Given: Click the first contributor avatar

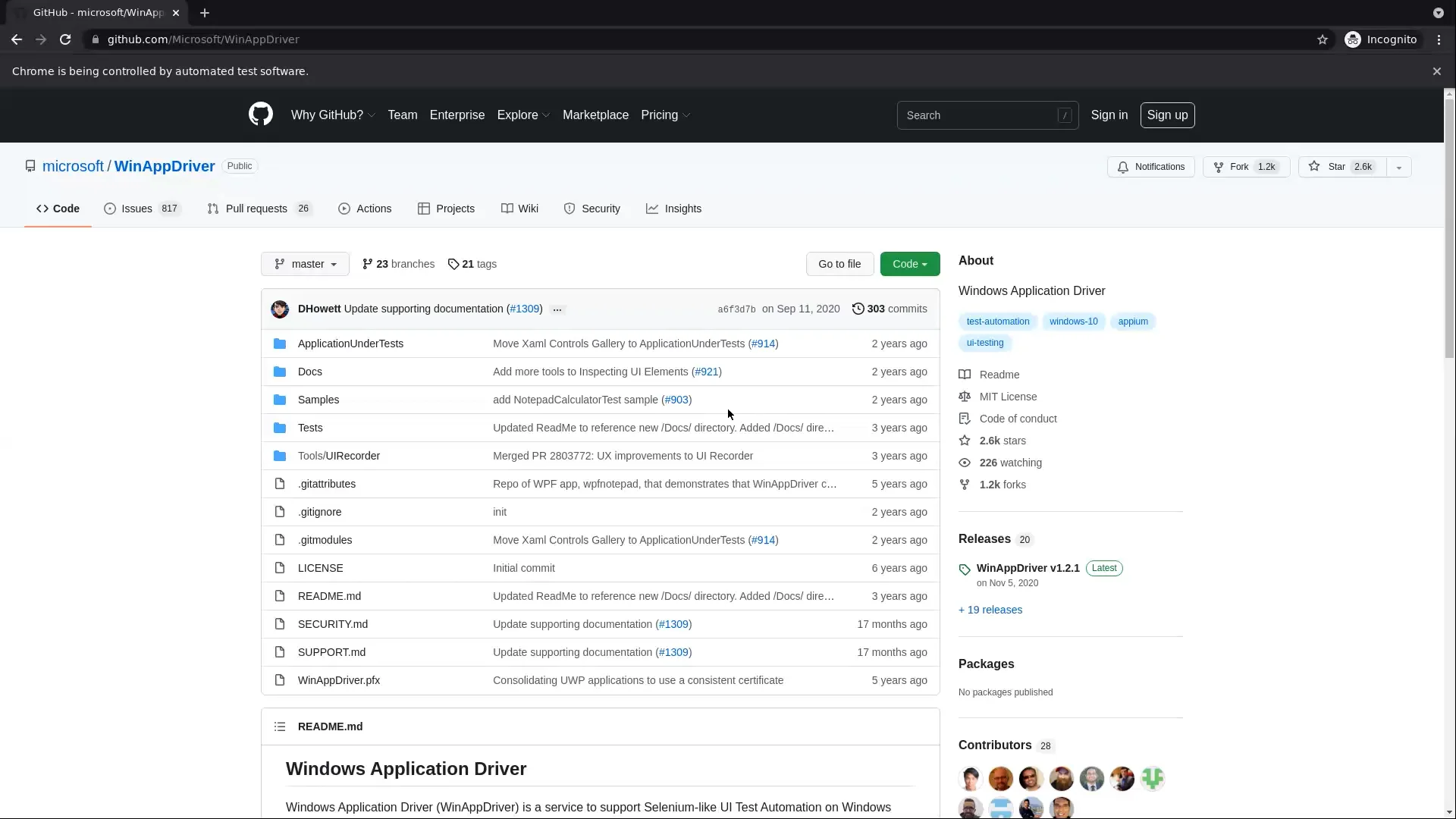Looking at the screenshot, I should [x=971, y=779].
